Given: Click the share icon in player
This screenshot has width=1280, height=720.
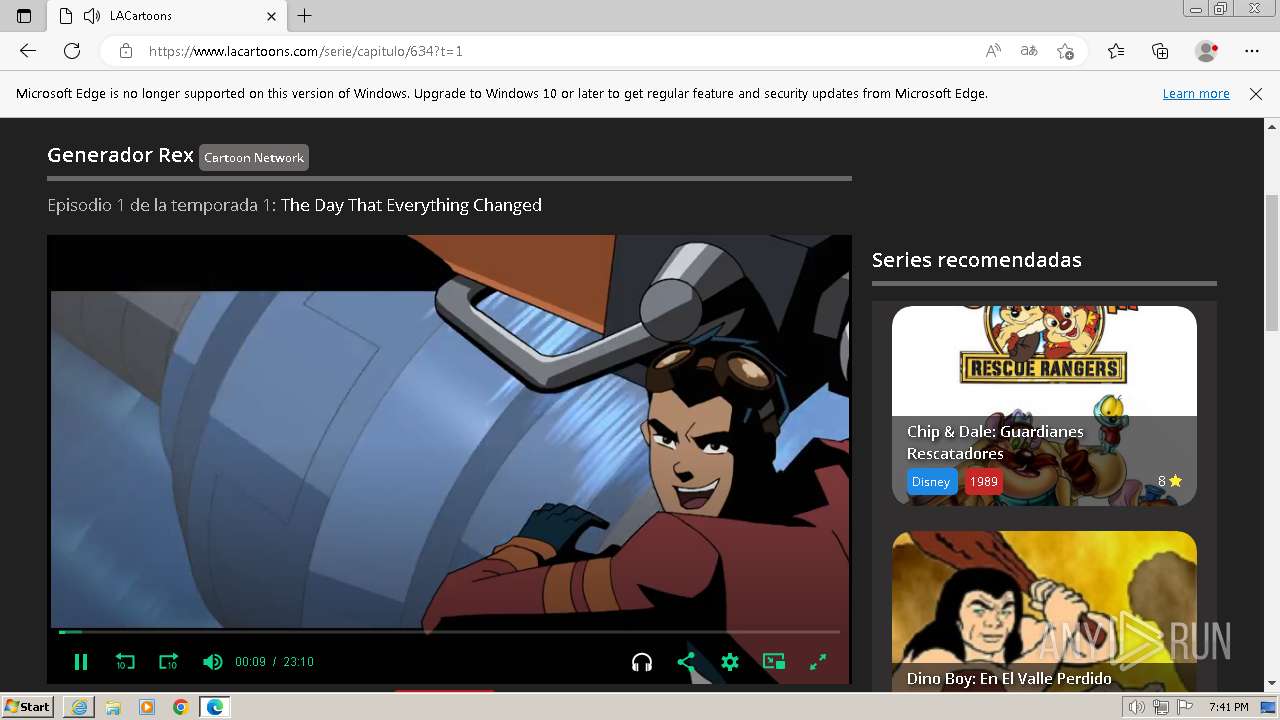Looking at the screenshot, I should [x=686, y=662].
